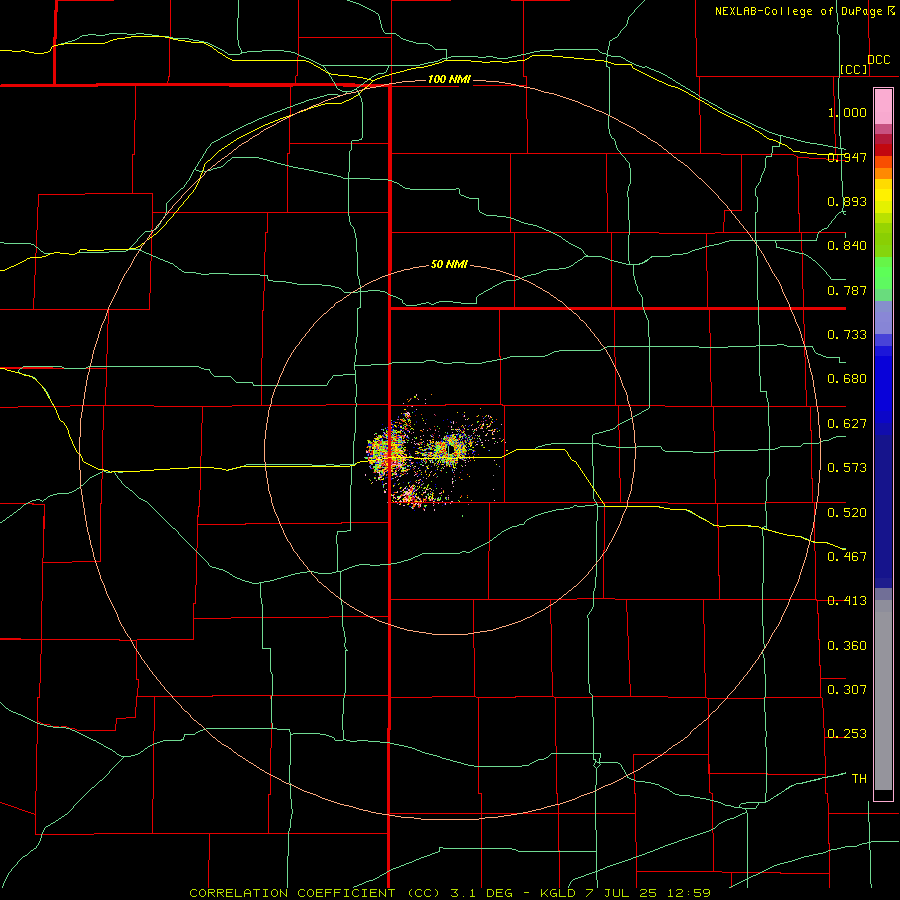This screenshot has height=900, width=900.
Task: Click the 0.787 color scale value
Action: point(847,290)
